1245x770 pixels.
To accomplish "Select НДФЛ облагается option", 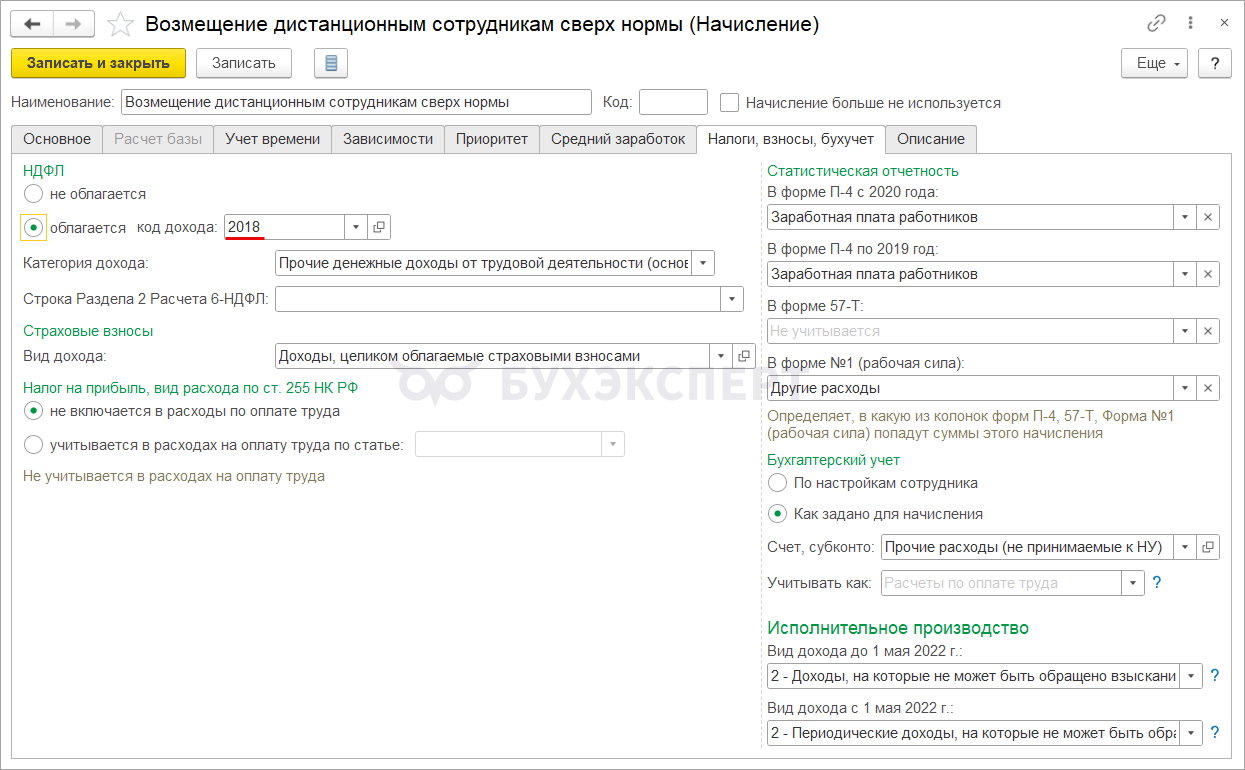I will 34,228.
